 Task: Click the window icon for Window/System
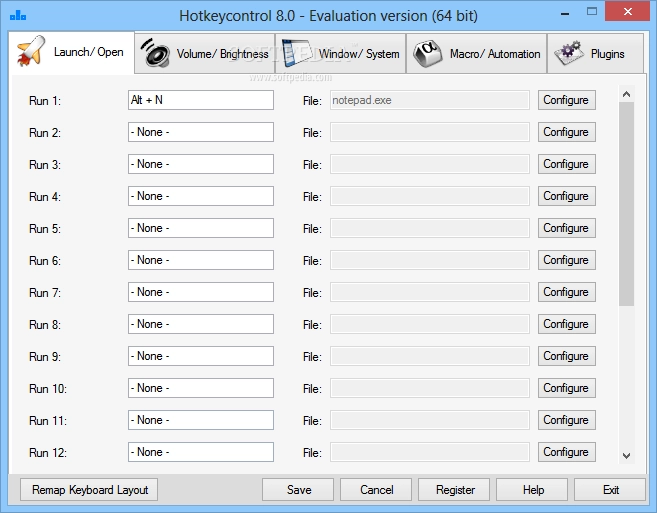(296, 53)
